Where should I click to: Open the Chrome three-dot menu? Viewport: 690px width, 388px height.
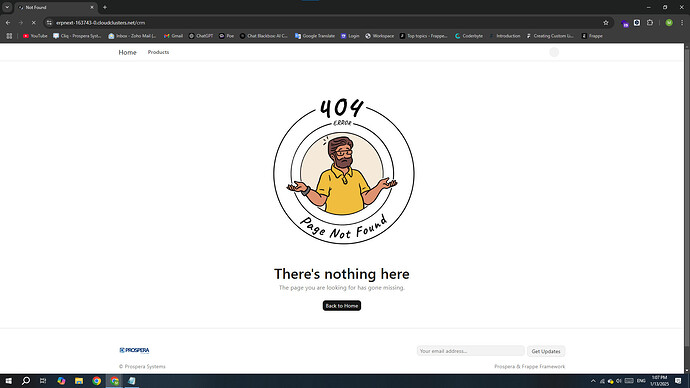coord(682,23)
